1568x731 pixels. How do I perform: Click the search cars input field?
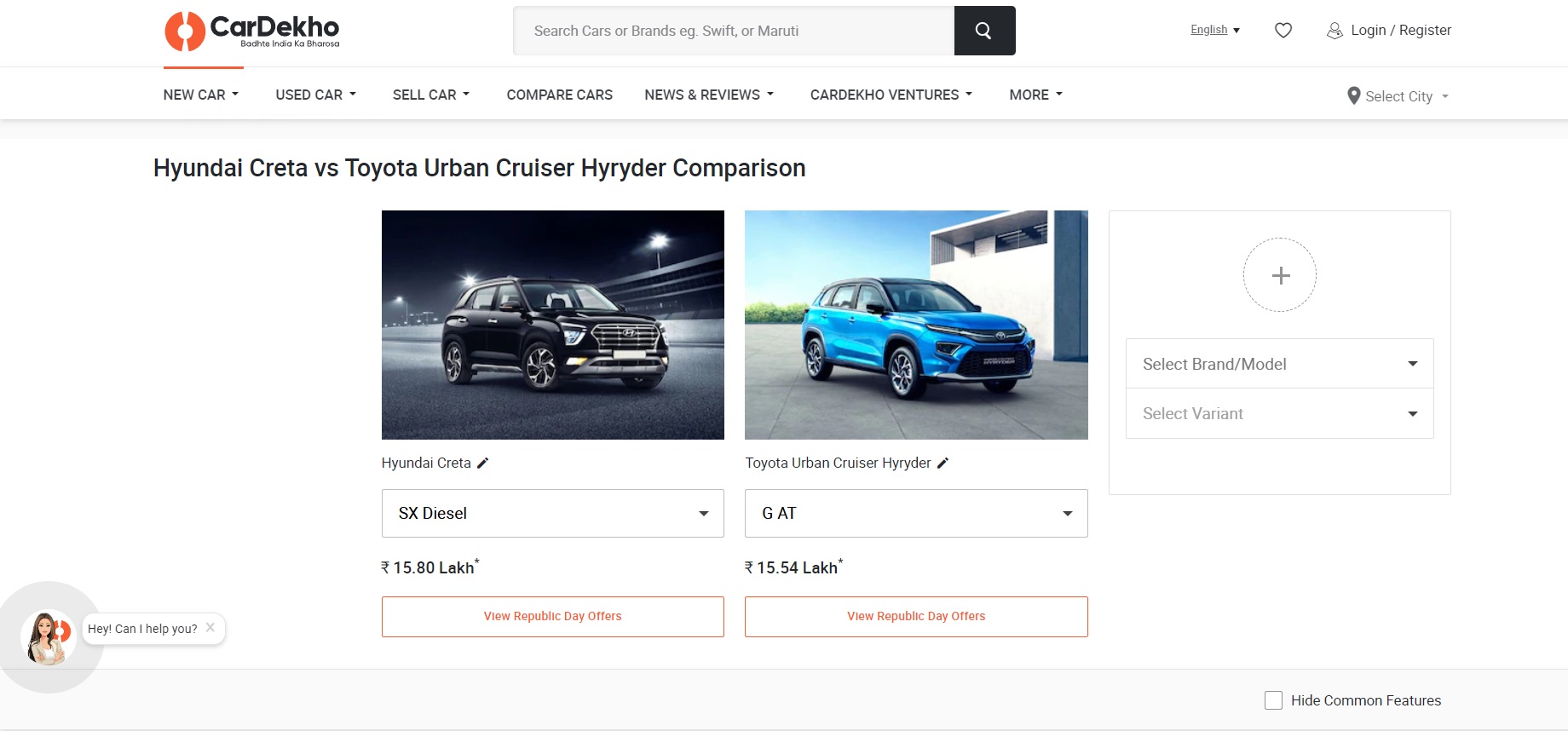pos(734,31)
